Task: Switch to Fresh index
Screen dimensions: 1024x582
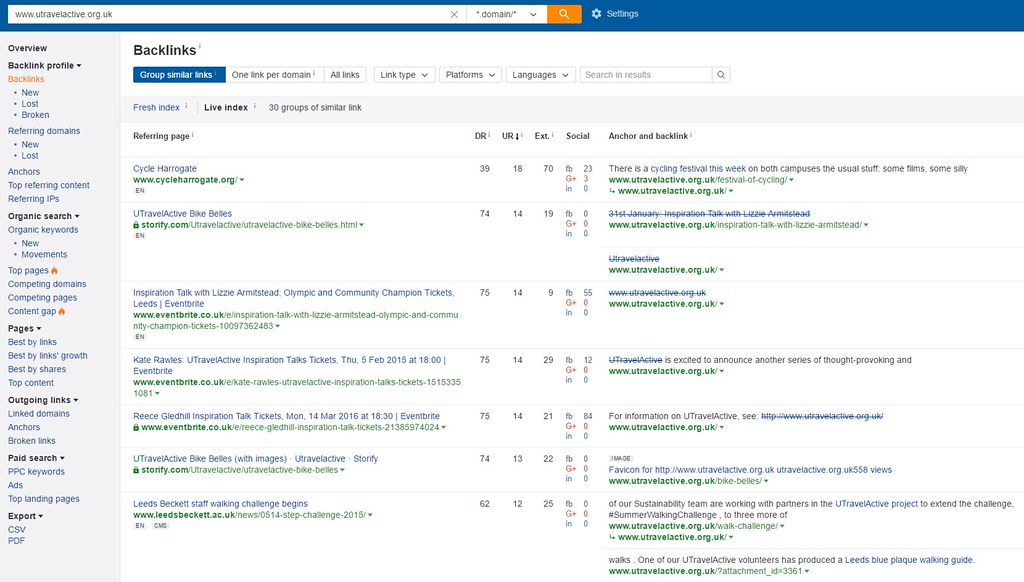Action: pyautogui.click(x=156, y=108)
